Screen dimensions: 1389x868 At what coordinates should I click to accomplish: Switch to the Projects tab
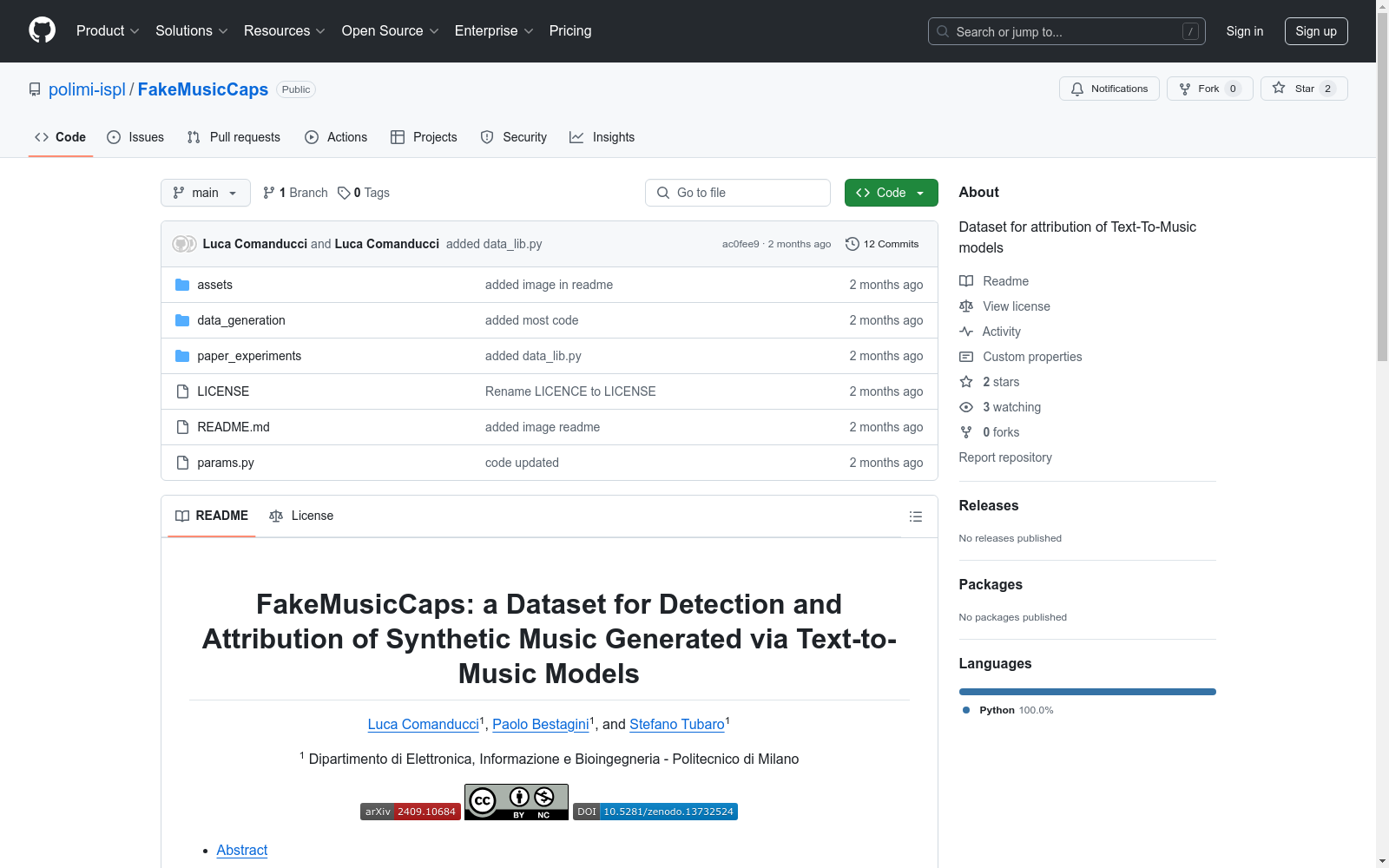tap(424, 137)
